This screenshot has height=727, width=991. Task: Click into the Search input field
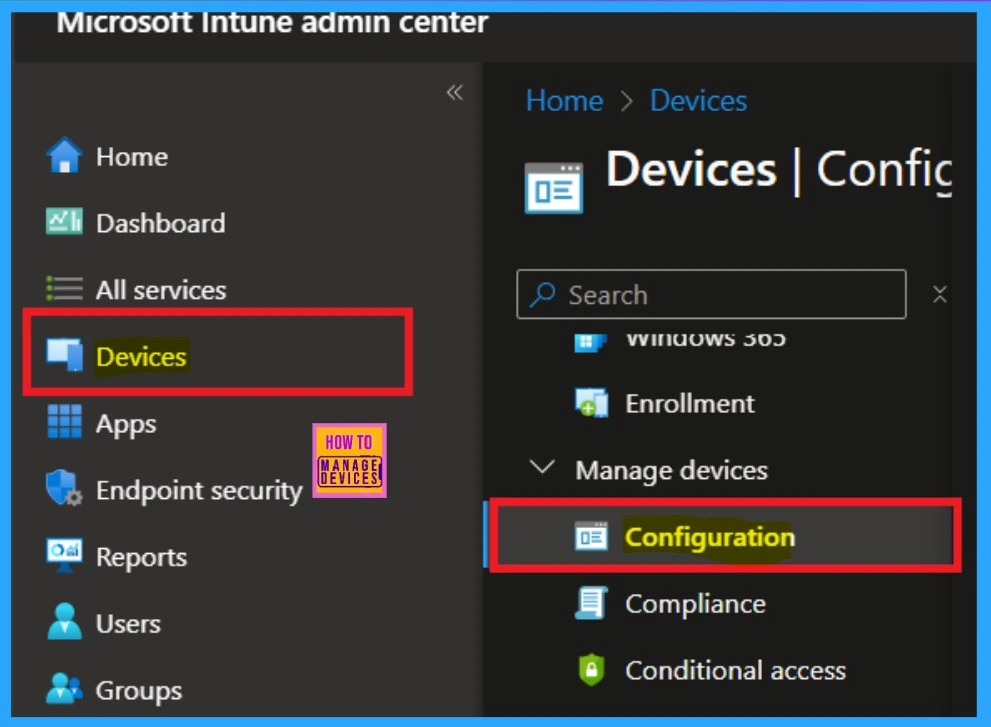tap(711, 295)
